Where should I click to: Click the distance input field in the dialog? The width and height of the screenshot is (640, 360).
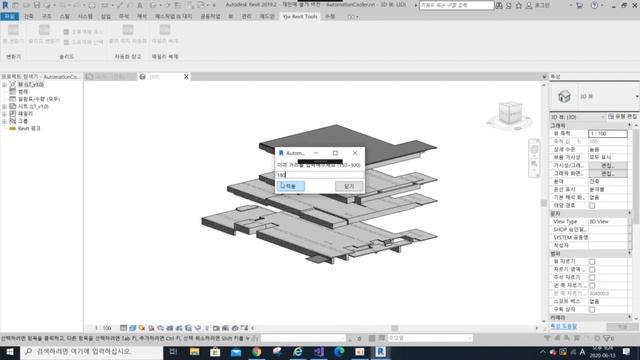[320, 175]
